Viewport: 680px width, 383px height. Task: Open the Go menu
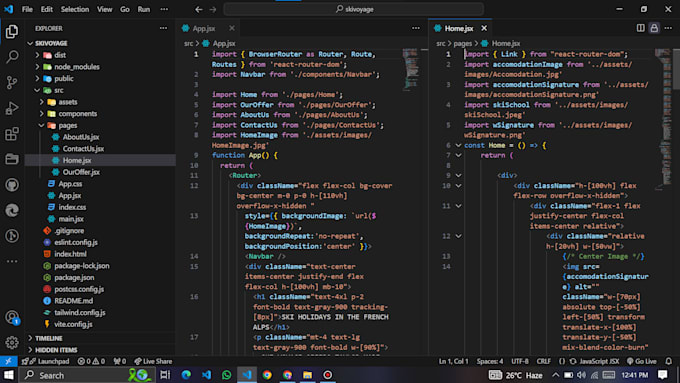125,9
